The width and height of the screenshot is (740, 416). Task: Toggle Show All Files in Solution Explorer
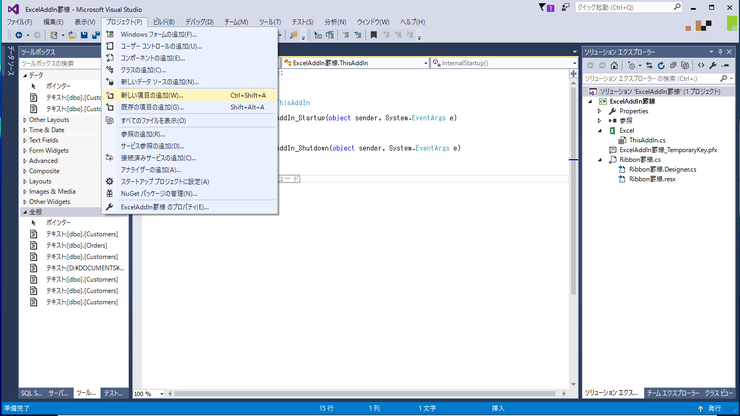[x=685, y=66]
